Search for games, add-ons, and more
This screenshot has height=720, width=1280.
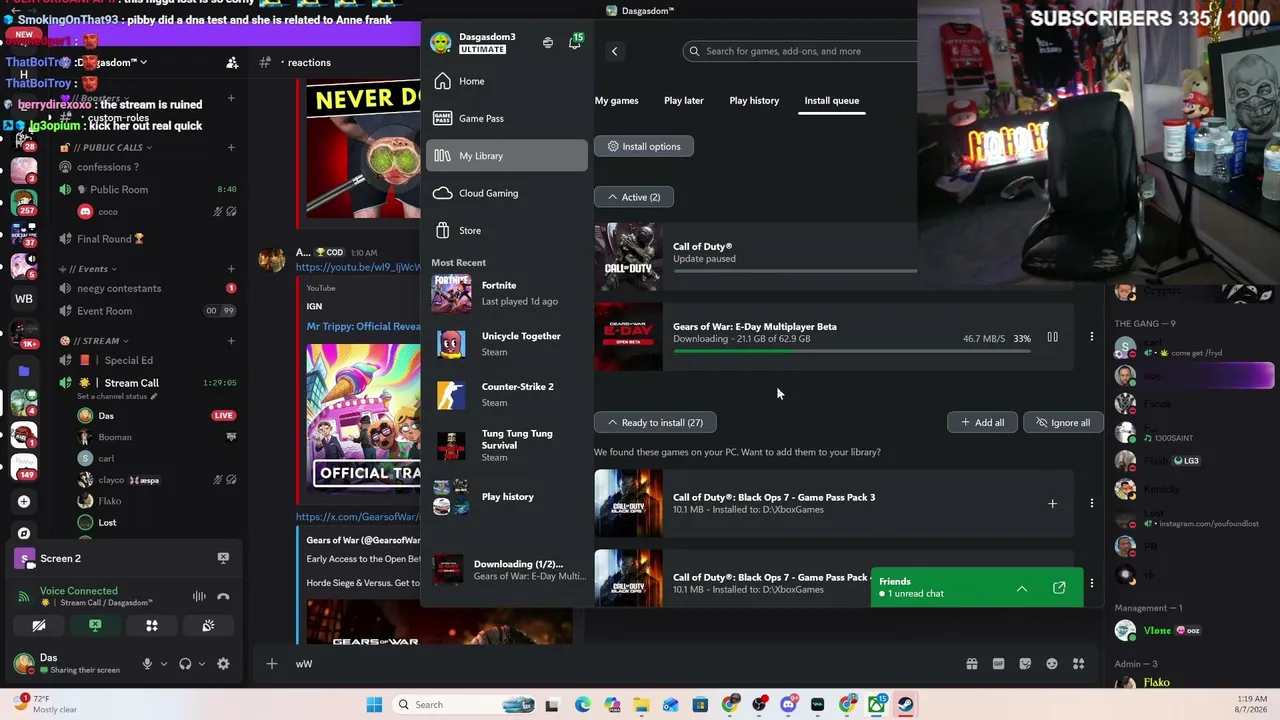pos(800,51)
